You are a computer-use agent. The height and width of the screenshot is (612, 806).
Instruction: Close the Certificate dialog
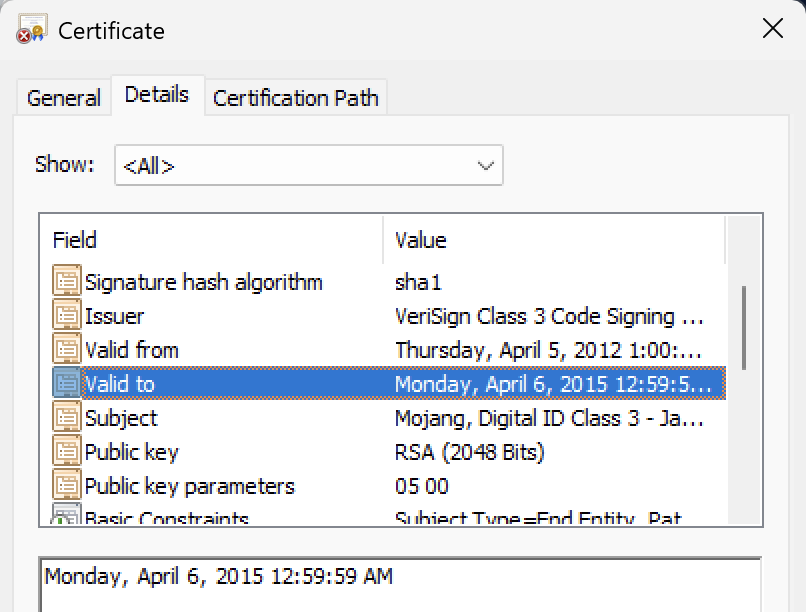[x=773, y=29]
